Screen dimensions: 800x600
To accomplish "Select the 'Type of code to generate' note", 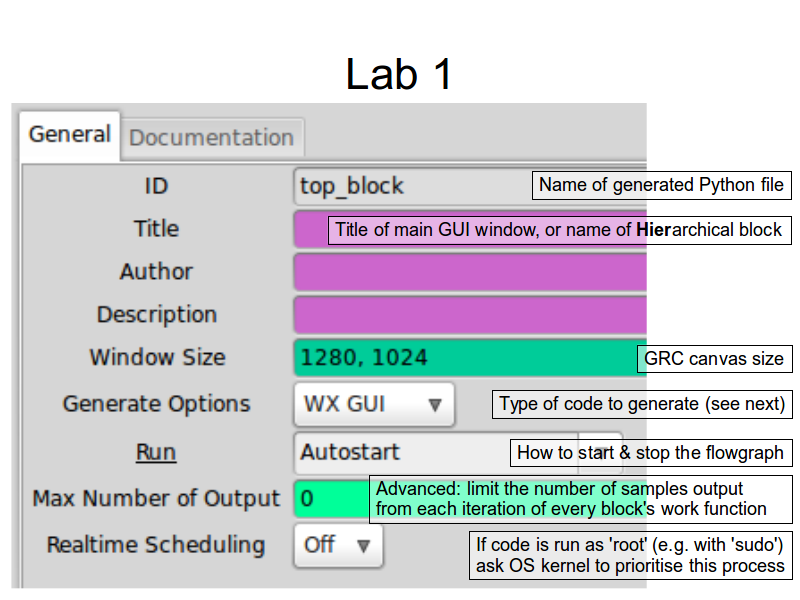I will pyautogui.click(x=642, y=405).
